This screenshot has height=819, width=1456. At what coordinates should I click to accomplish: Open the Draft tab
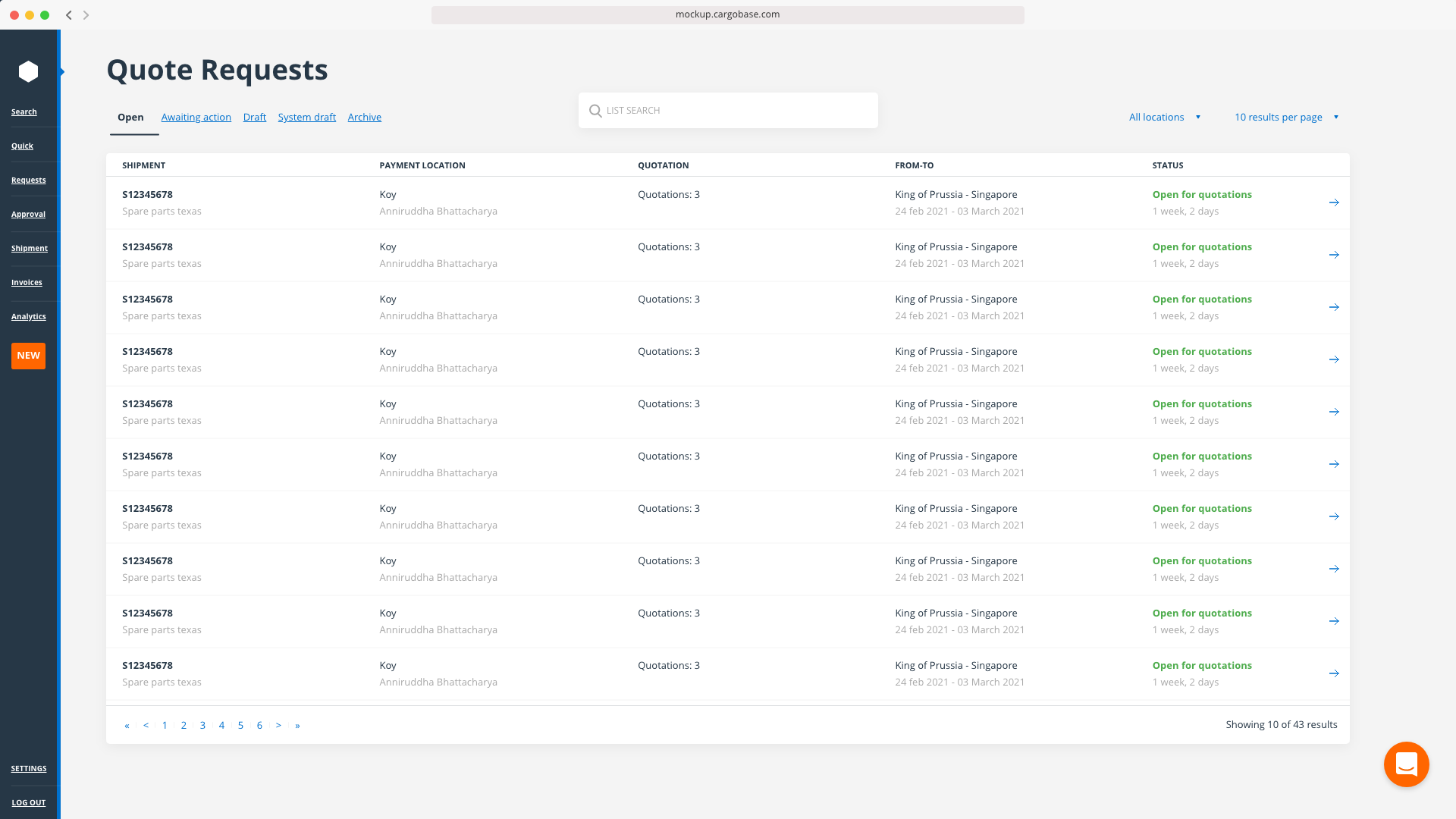[x=254, y=117]
